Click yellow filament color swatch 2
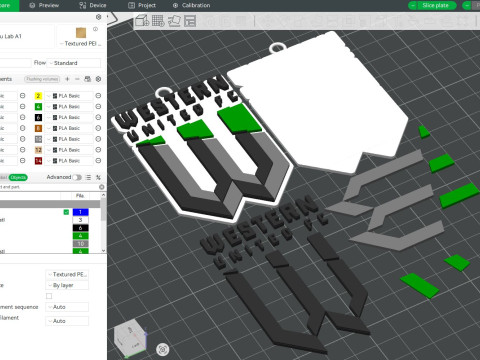Viewport: 480px width, 360px height. [38, 96]
